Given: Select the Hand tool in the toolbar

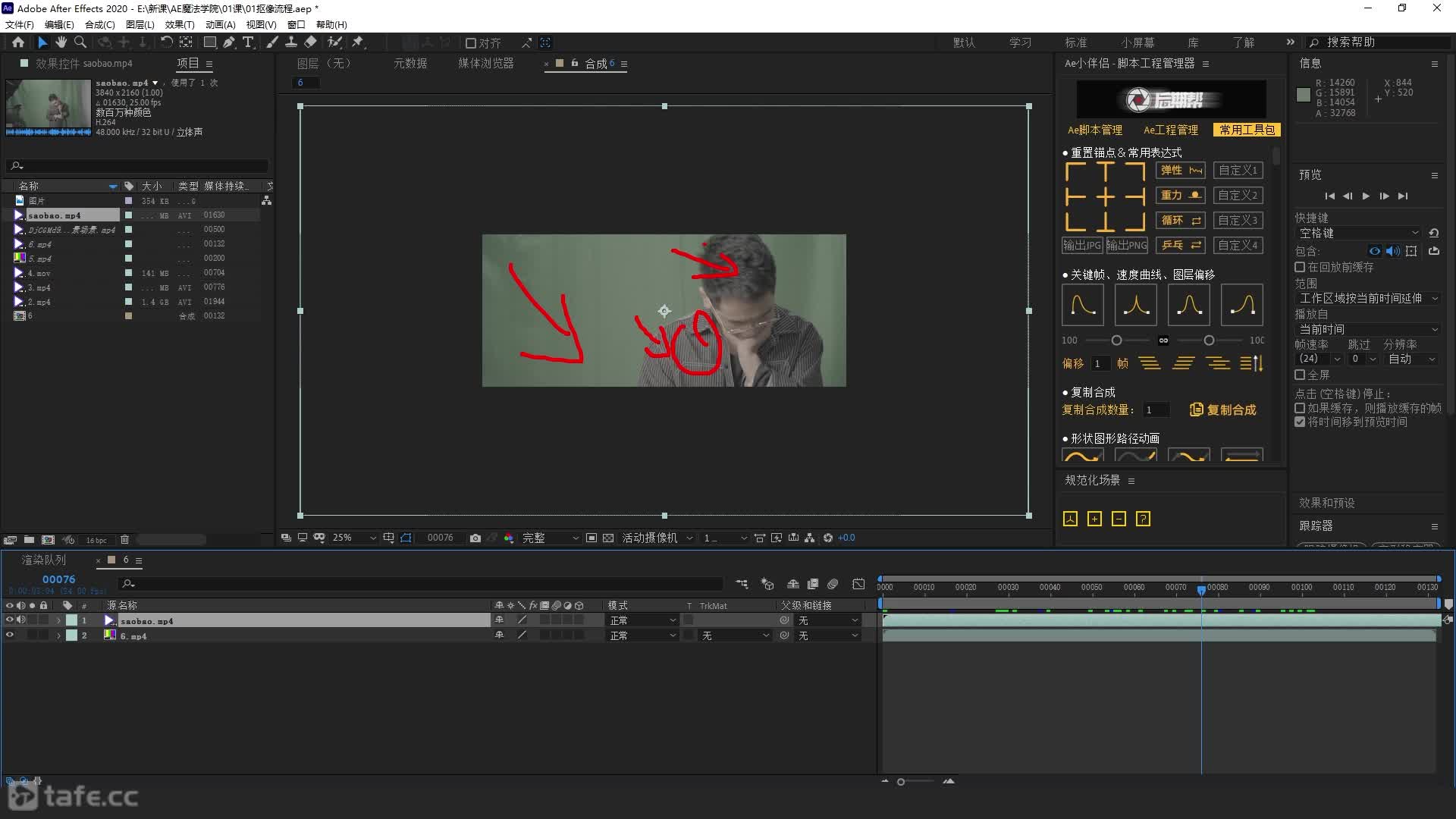Looking at the screenshot, I should click(61, 42).
